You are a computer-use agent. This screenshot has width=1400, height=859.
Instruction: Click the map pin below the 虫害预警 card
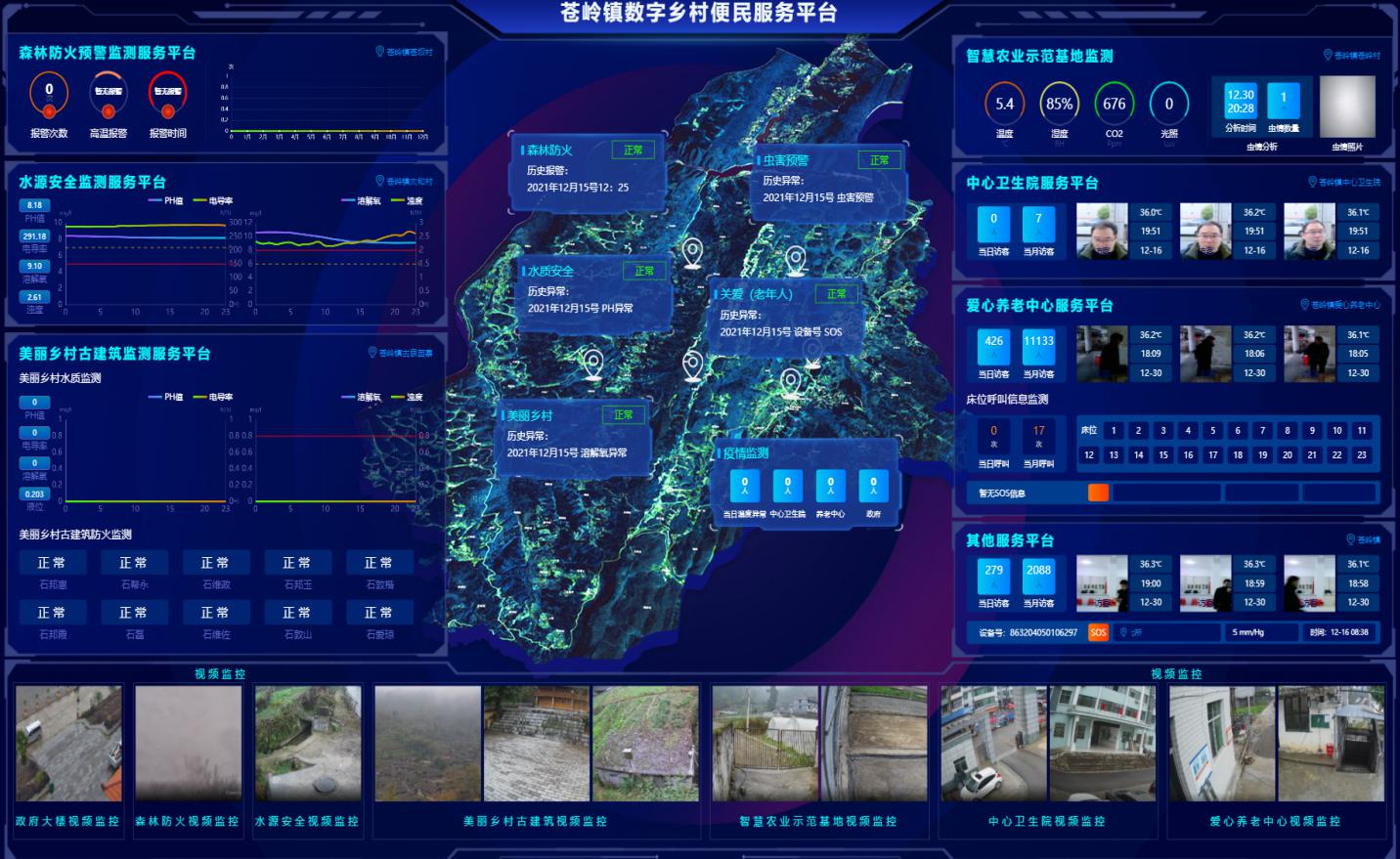pyautogui.click(x=796, y=259)
